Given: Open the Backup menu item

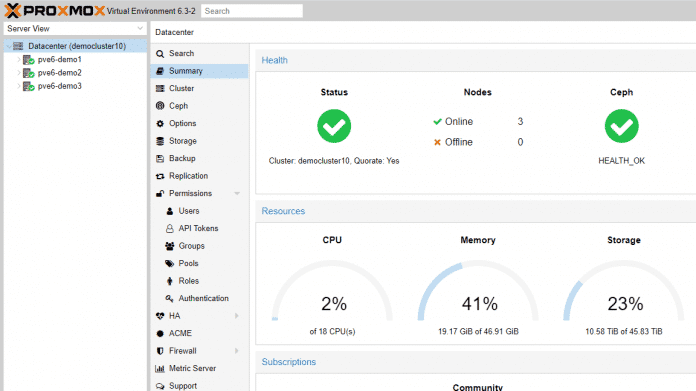Looking at the screenshot, I should pyautogui.click(x=199, y=158).
